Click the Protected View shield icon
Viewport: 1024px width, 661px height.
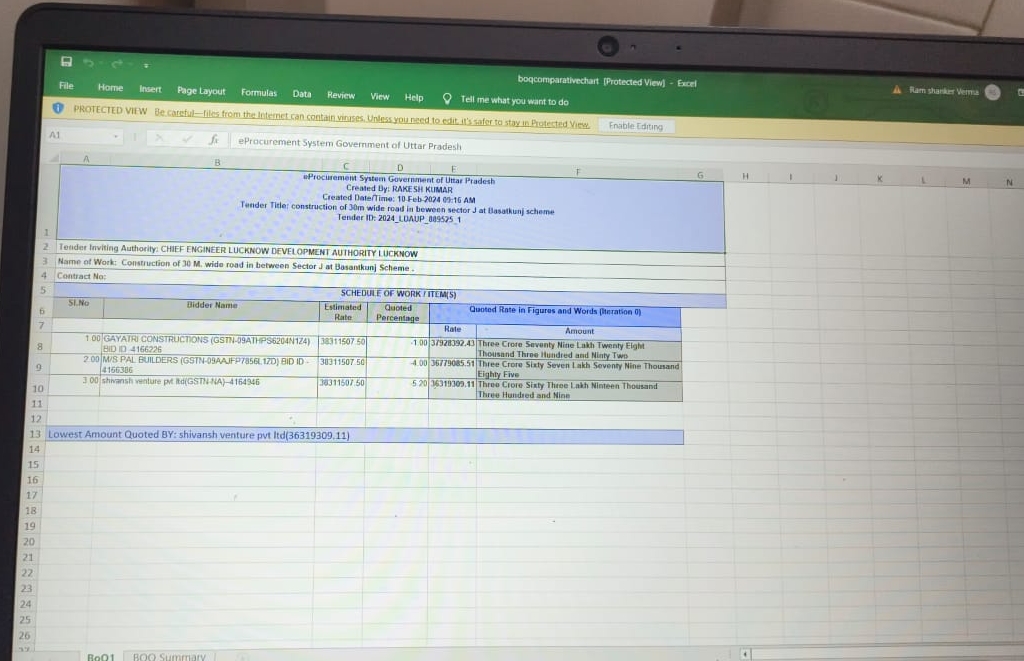[x=58, y=109]
